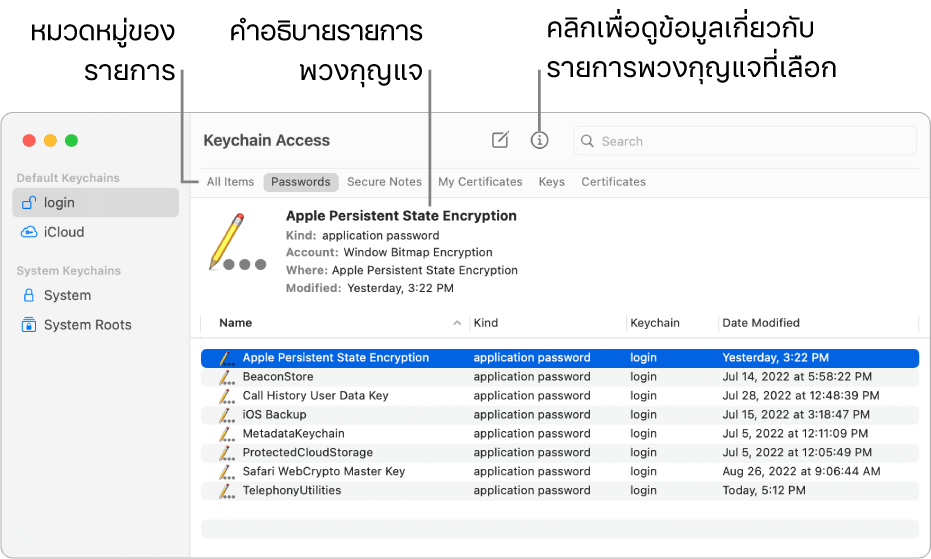Viewport: 931px width, 559px height.
Task: Click the System Roots keychain icon
Action: pos(29,325)
